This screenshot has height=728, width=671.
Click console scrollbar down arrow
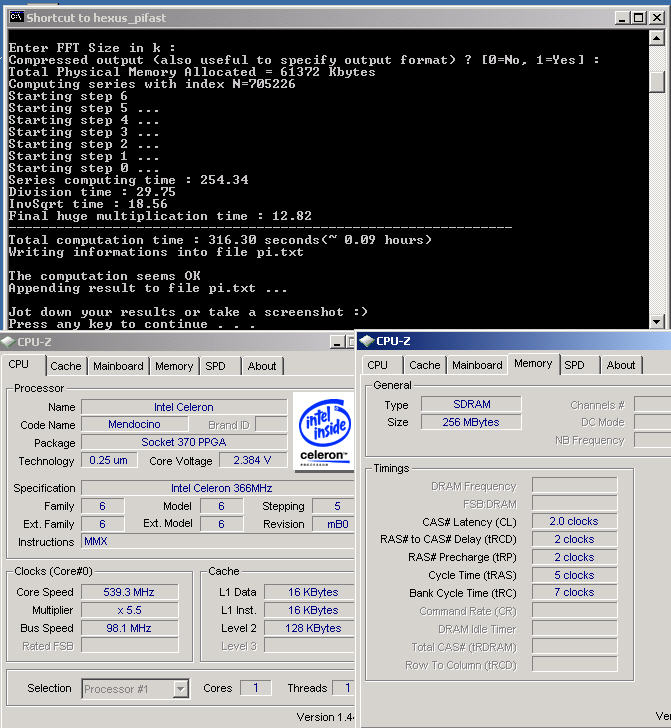[657, 321]
